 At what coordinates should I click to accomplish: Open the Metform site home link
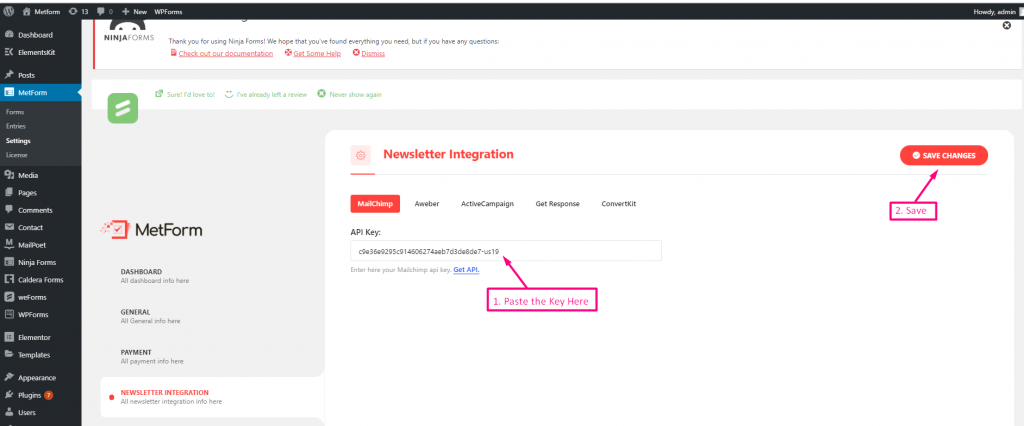coord(43,12)
